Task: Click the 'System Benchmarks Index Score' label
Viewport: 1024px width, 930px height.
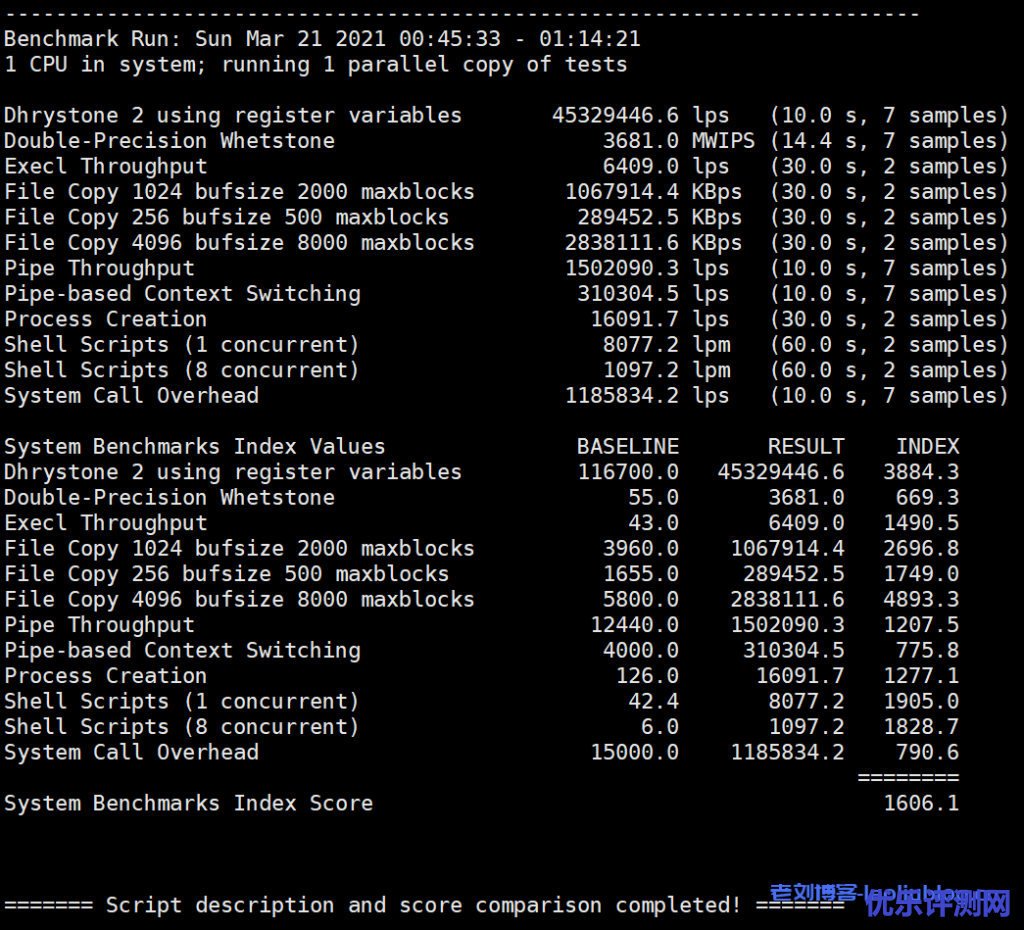Action: pyautogui.click(x=189, y=803)
